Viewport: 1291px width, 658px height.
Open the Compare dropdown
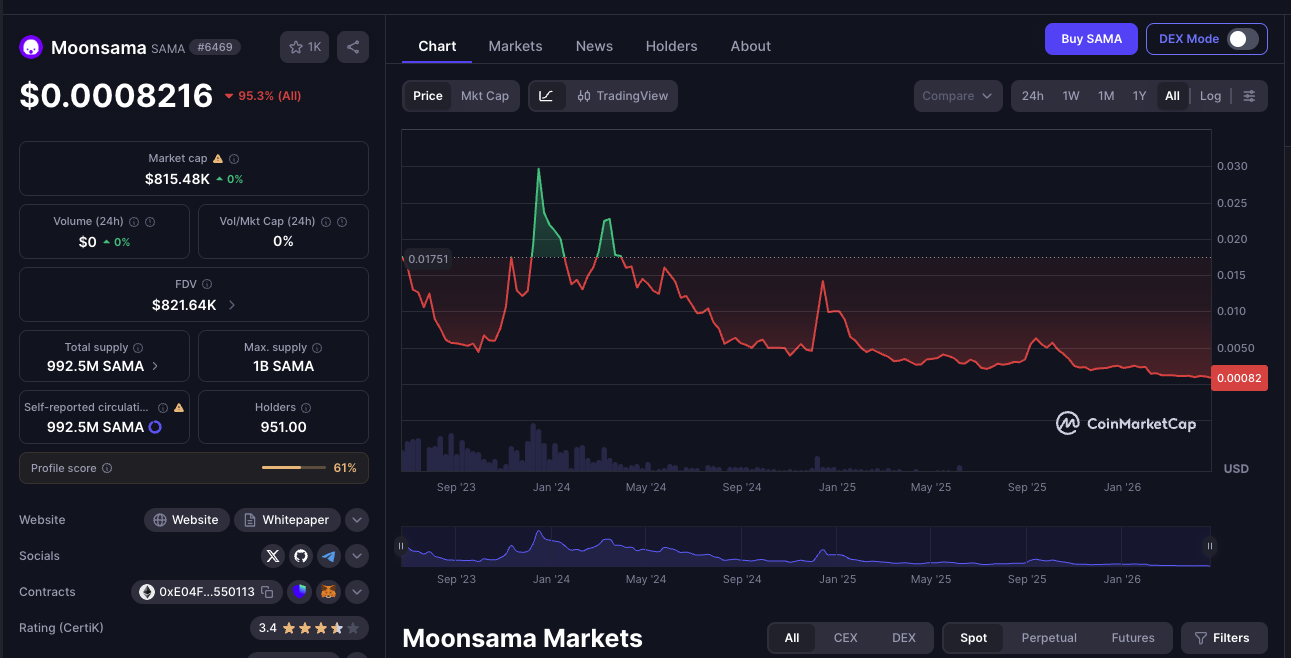pyautogui.click(x=957, y=96)
